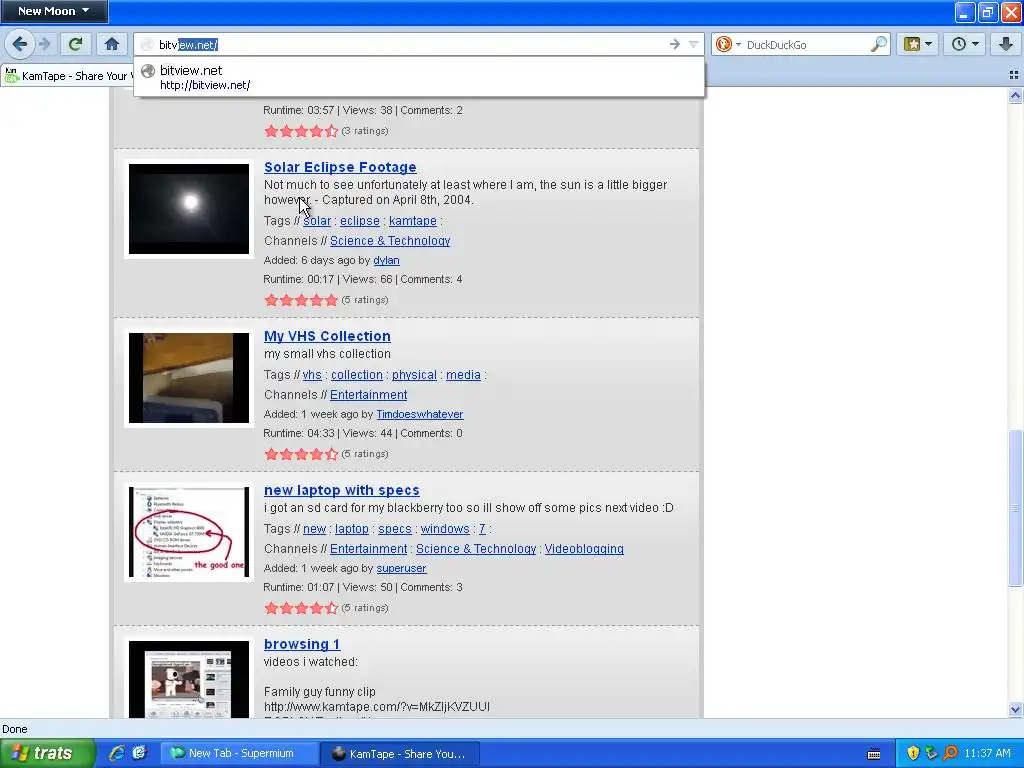Follow the 'vhs' tag link
This screenshot has width=1024, height=768.
(x=312, y=375)
